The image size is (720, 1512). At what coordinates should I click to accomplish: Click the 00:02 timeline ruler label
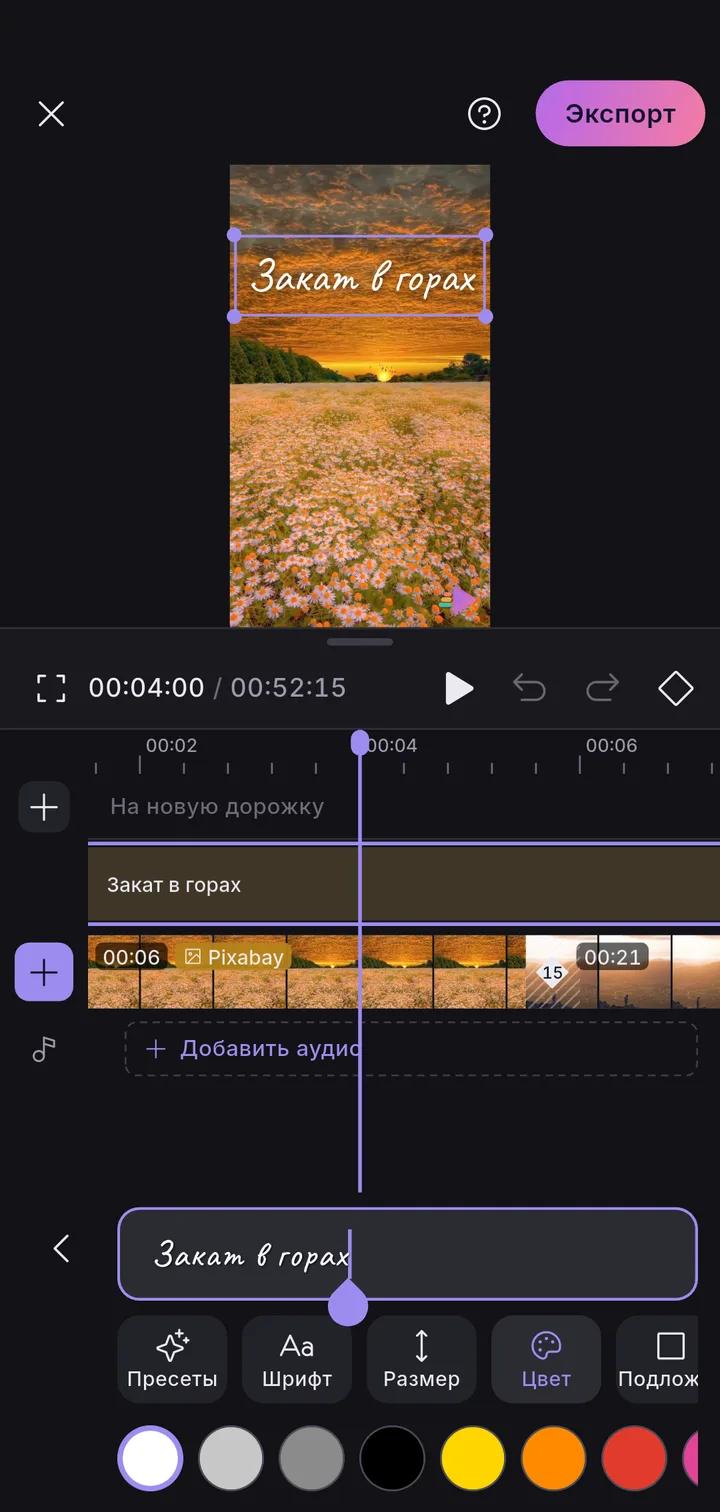(x=171, y=746)
